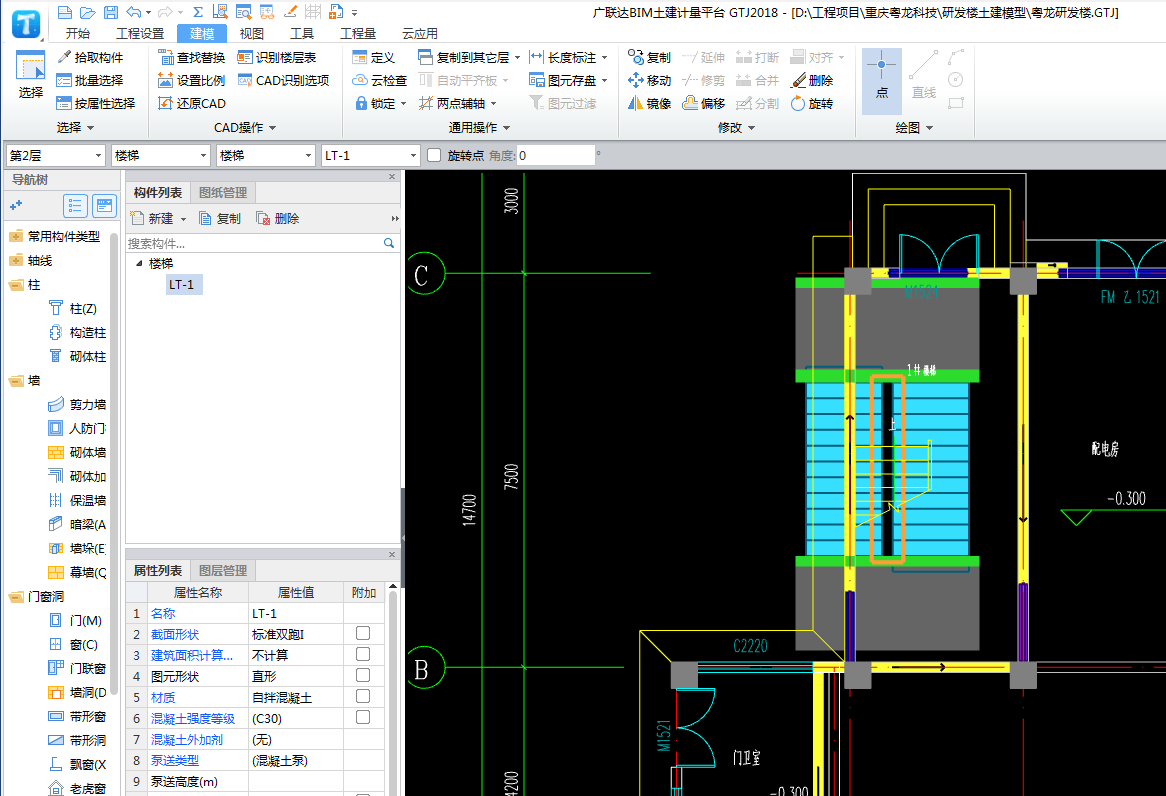The width and height of the screenshot is (1166, 796).
Task: Click 新建 in component list toolbar
Action: (153, 219)
